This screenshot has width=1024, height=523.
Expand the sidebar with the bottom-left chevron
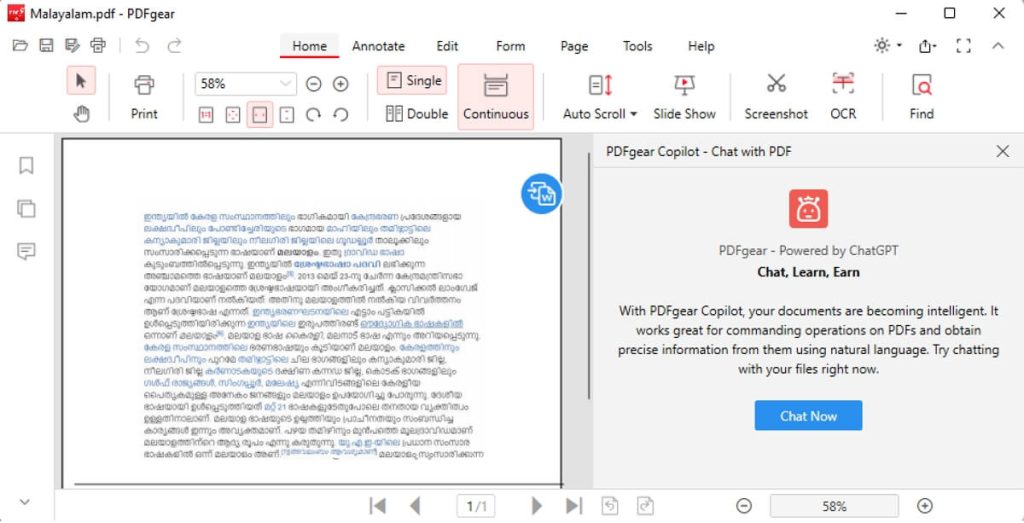tap(25, 502)
